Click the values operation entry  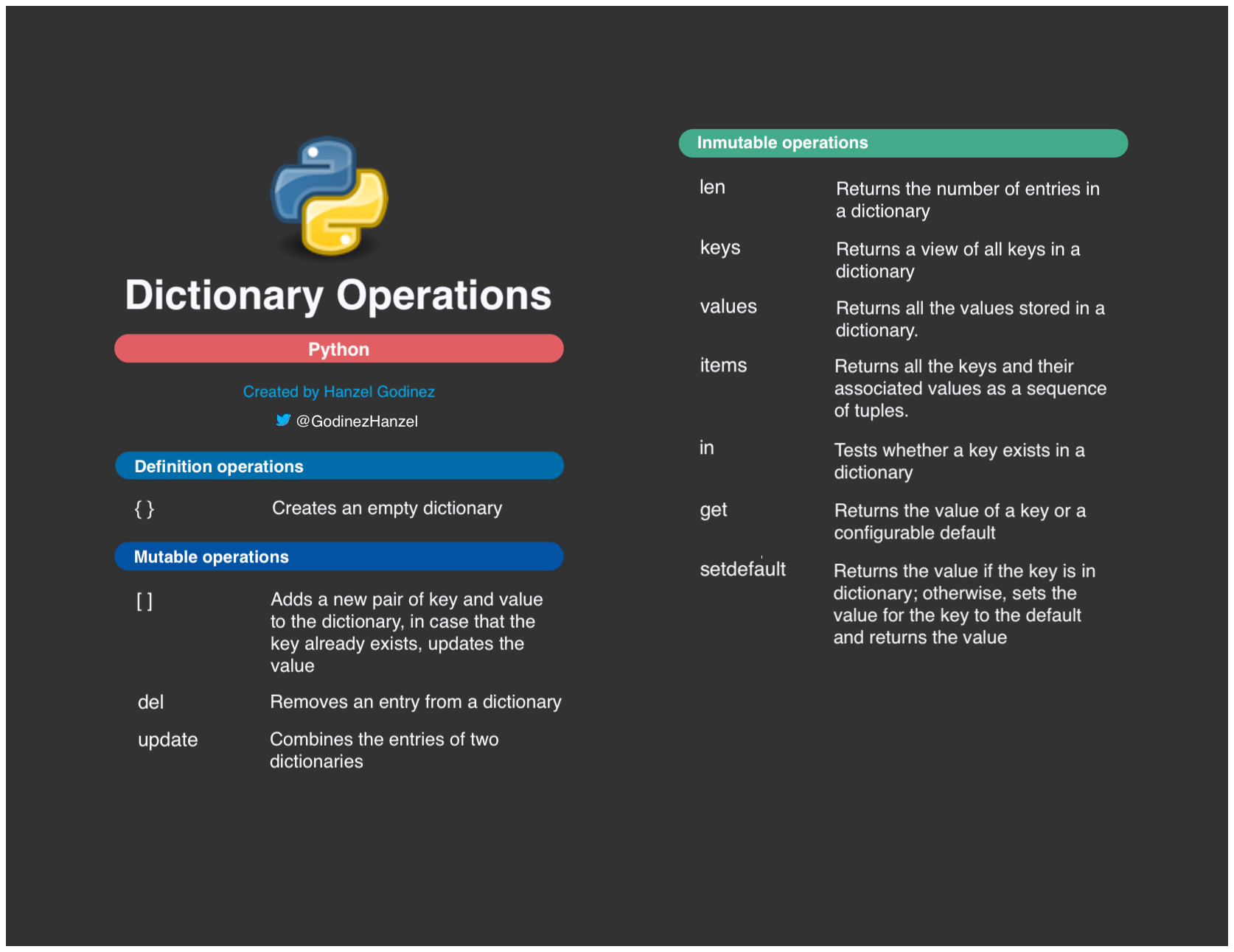(x=728, y=307)
